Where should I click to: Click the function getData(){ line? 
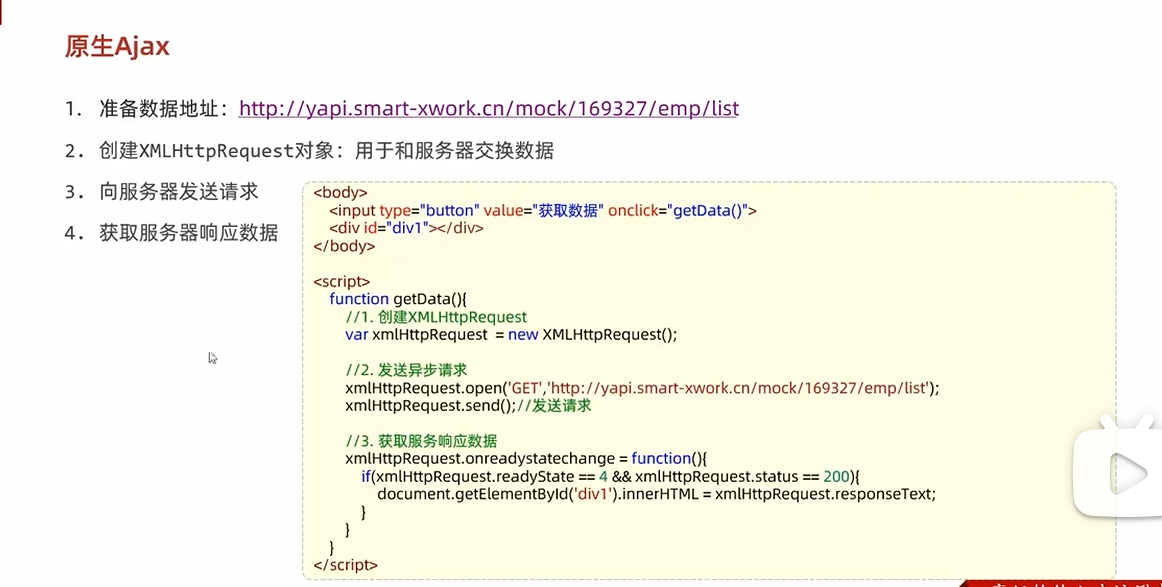[x=399, y=299]
